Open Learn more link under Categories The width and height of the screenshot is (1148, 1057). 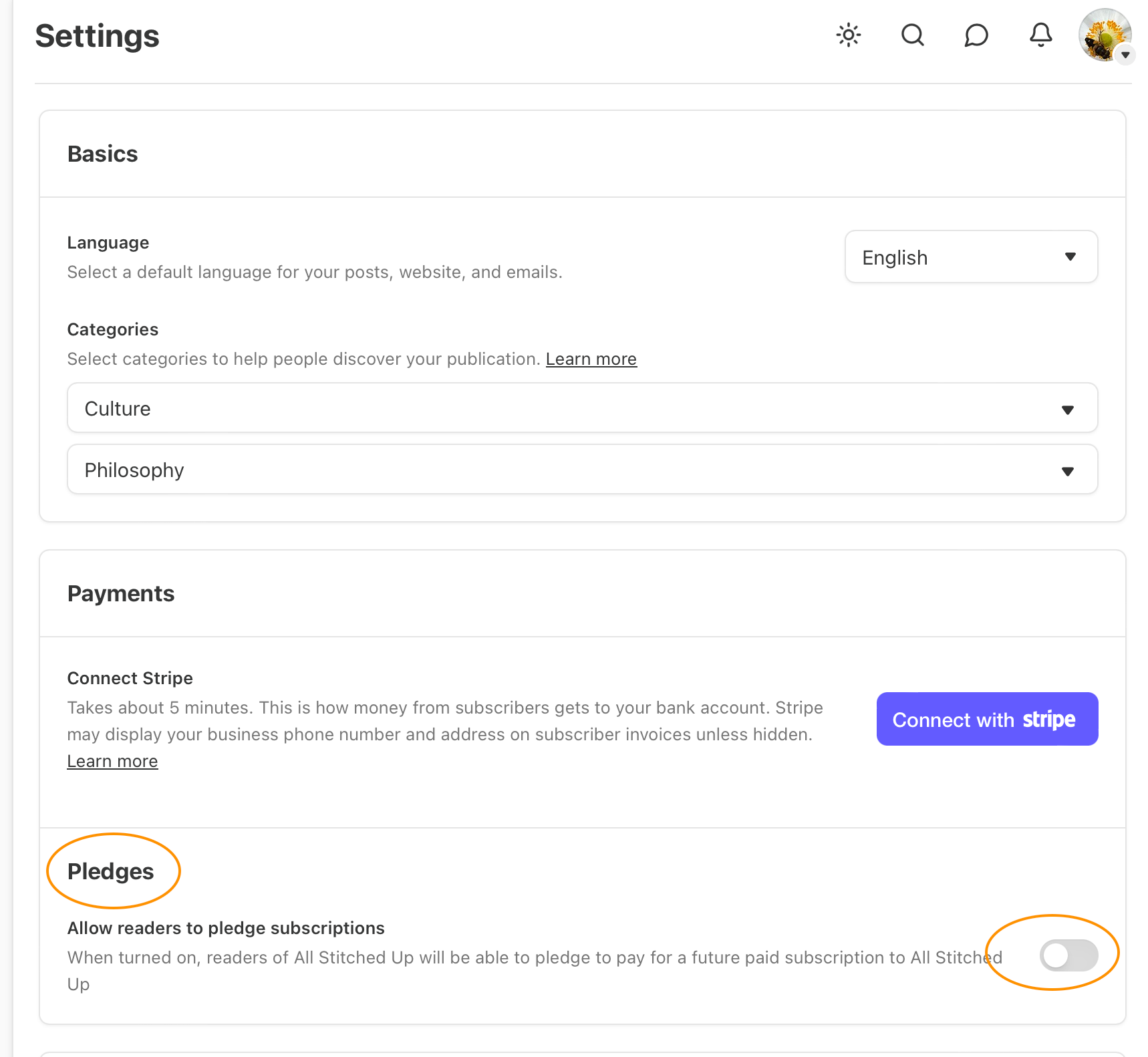pos(591,359)
